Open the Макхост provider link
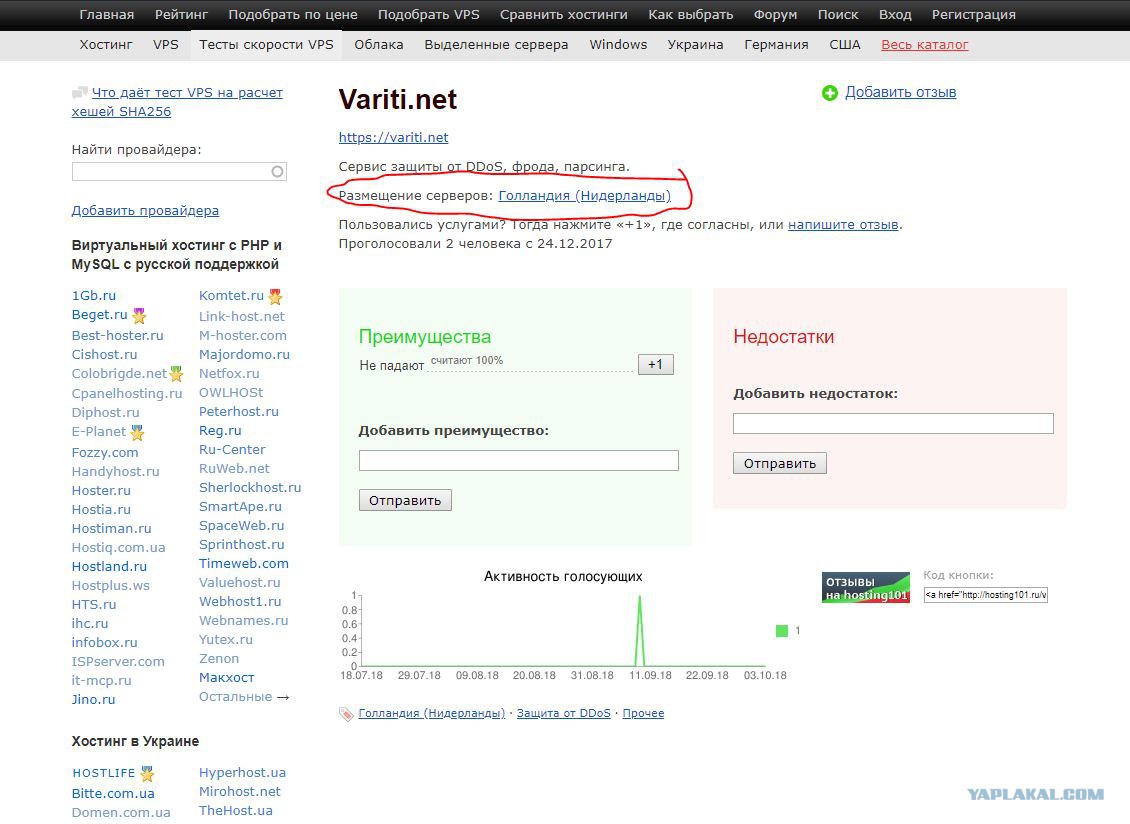1130x824 pixels. point(226,678)
